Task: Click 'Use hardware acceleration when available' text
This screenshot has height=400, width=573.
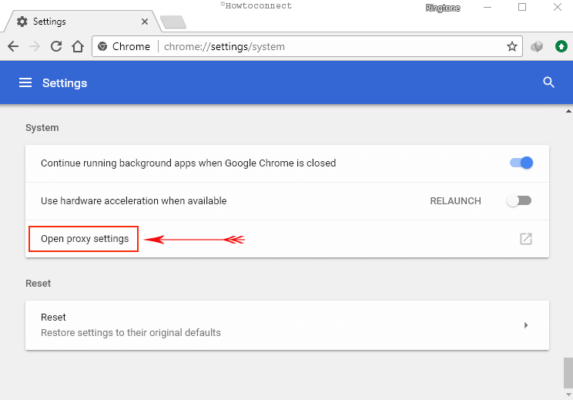Action: coord(133,201)
